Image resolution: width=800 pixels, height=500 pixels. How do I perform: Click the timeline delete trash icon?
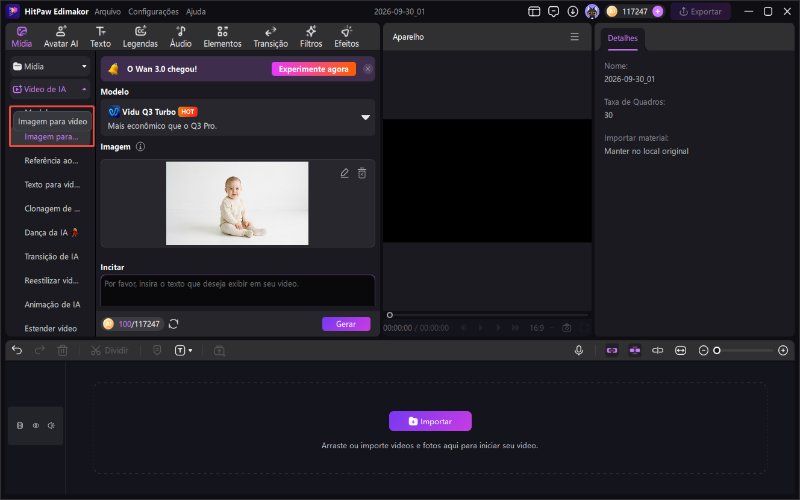[x=62, y=351]
